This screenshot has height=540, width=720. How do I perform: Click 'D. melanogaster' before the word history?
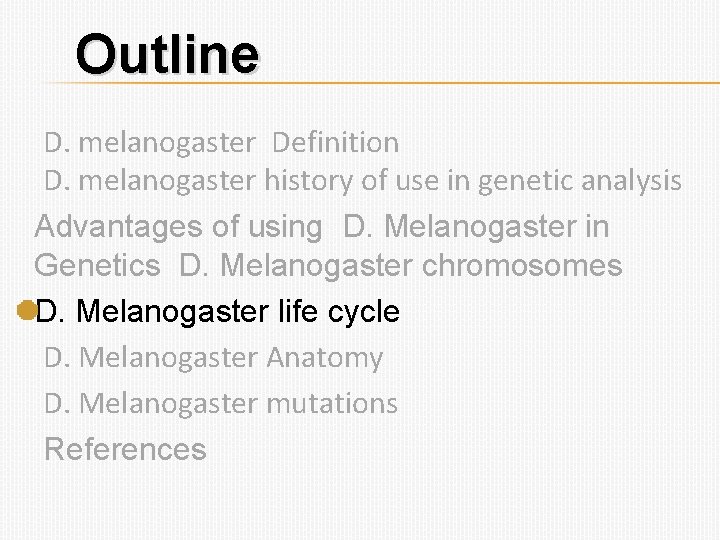pos(150,182)
